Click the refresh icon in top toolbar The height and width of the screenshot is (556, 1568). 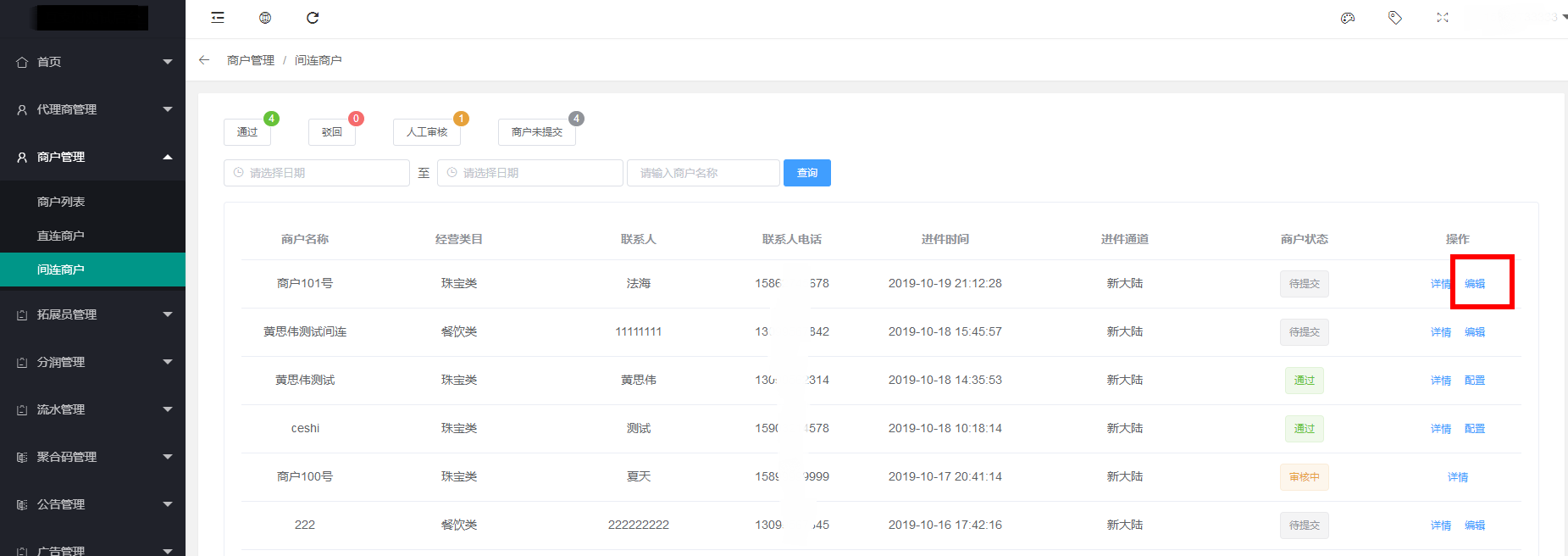coord(313,18)
